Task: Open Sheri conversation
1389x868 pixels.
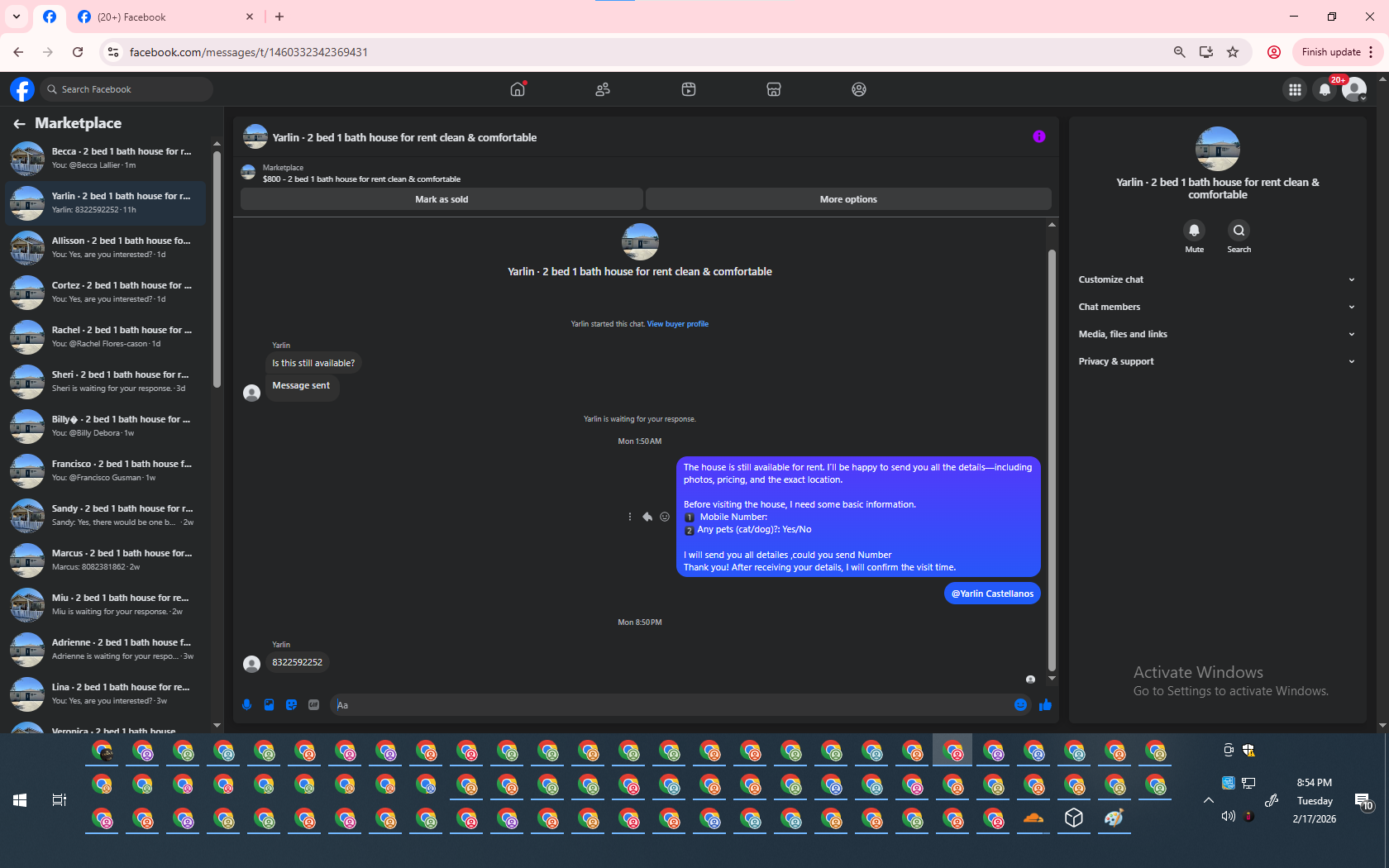Action: pos(106,381)
